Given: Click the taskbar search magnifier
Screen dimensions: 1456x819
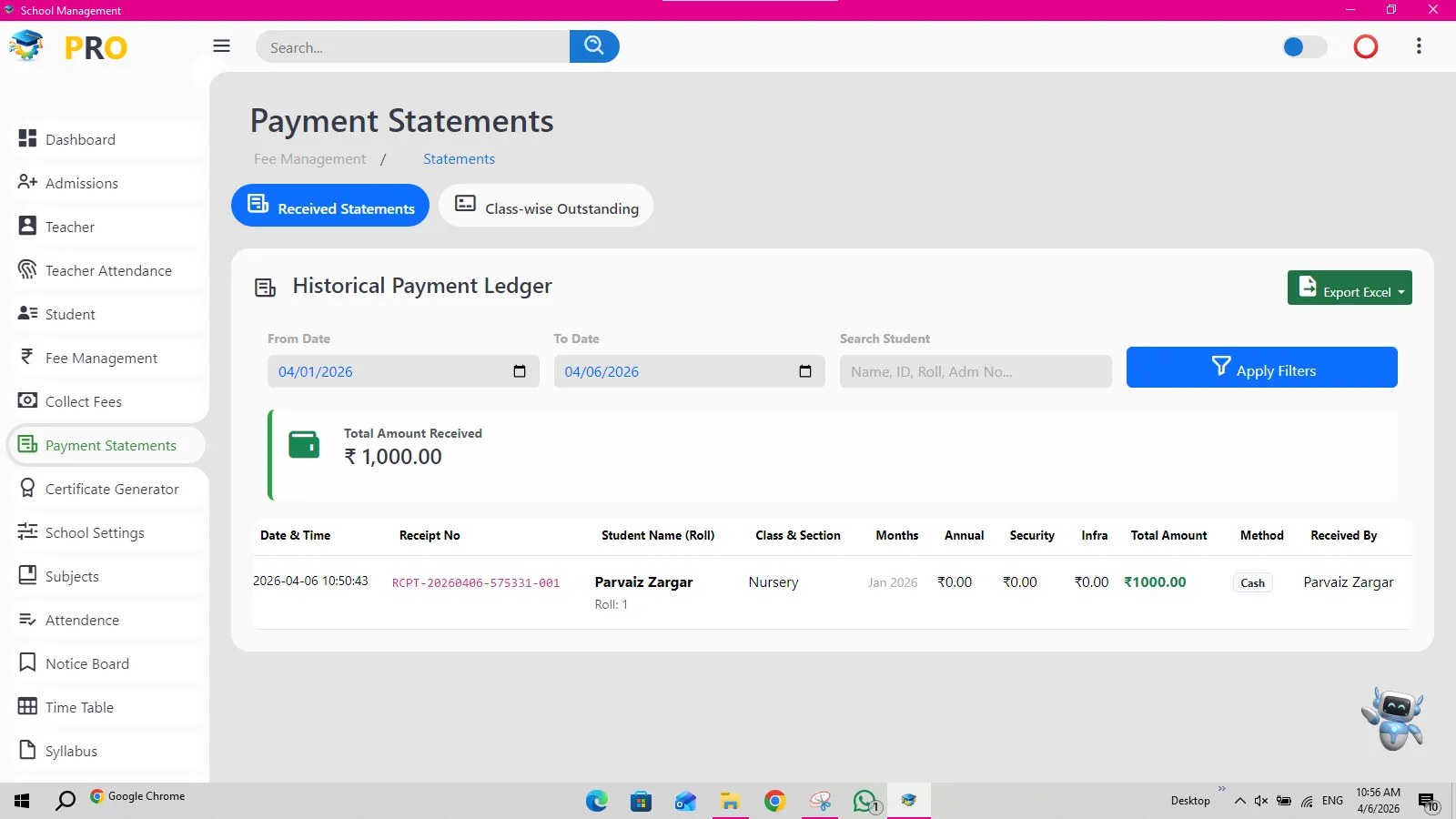Looking at the screenshot, I should pyautogui.click(x=66, y=801).
